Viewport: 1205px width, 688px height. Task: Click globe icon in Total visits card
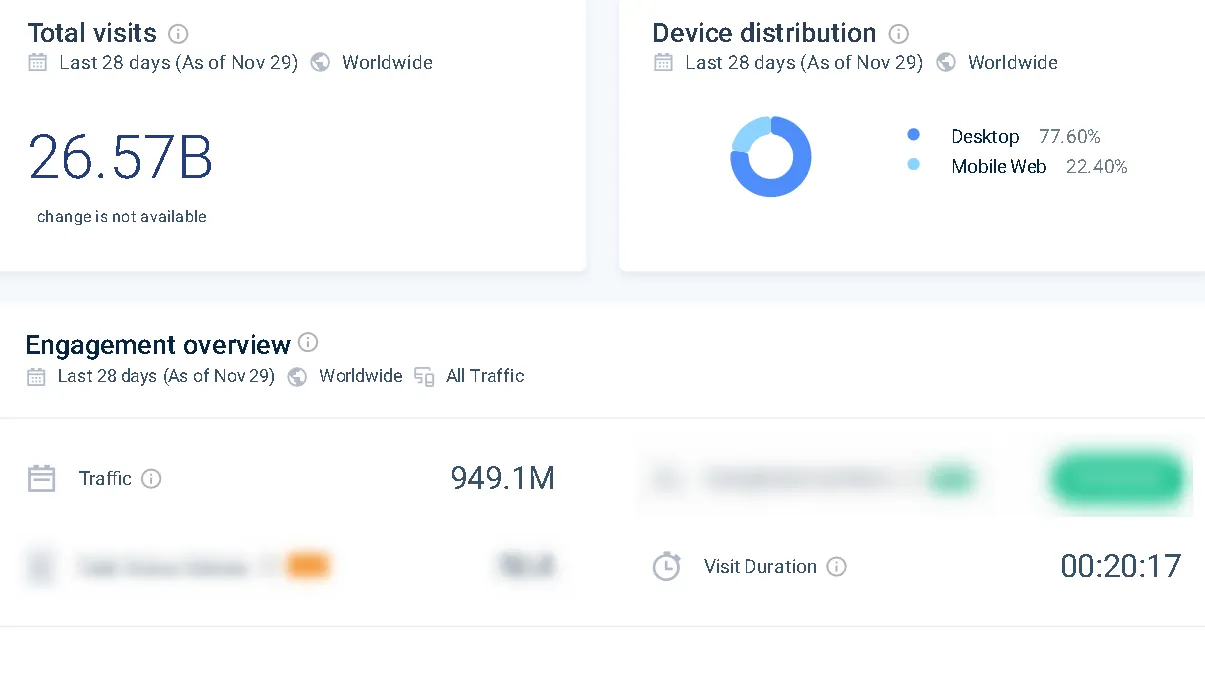click(x=320, y=62)
